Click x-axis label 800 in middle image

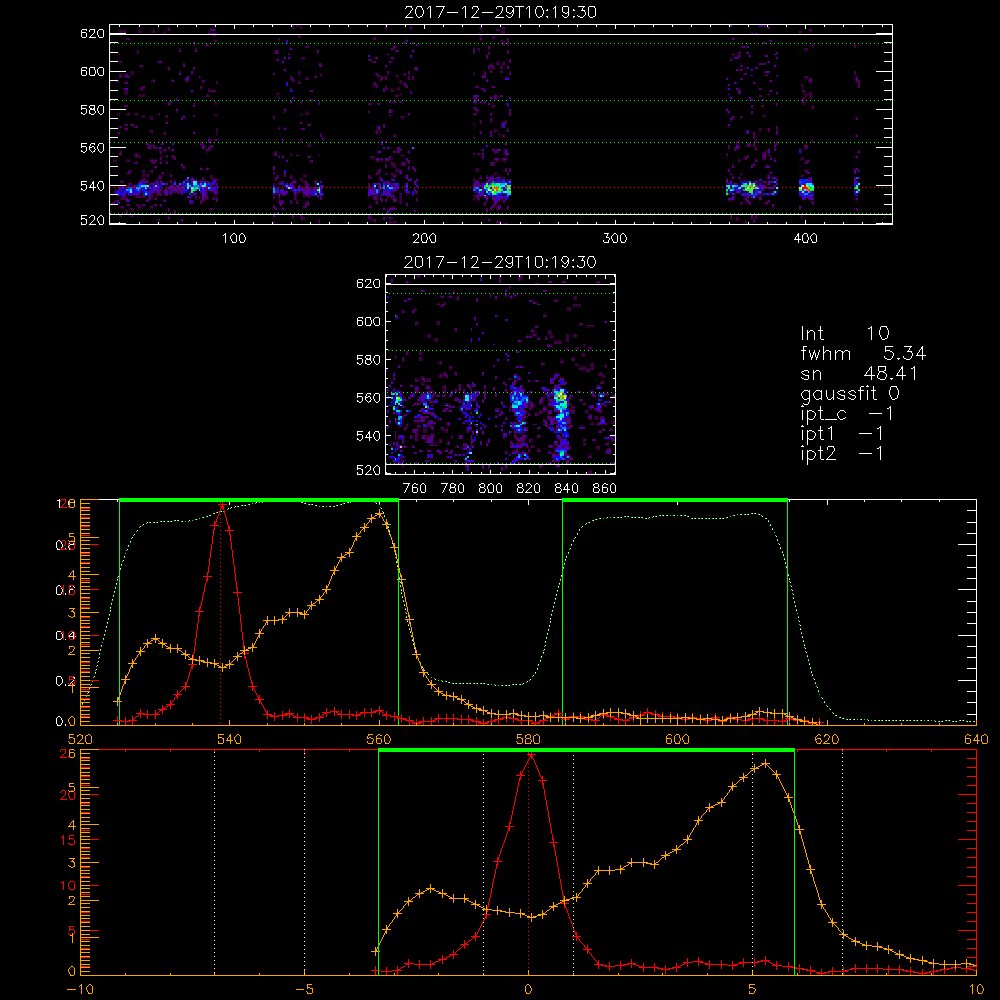pyautogui.click(x=490, y=489)
